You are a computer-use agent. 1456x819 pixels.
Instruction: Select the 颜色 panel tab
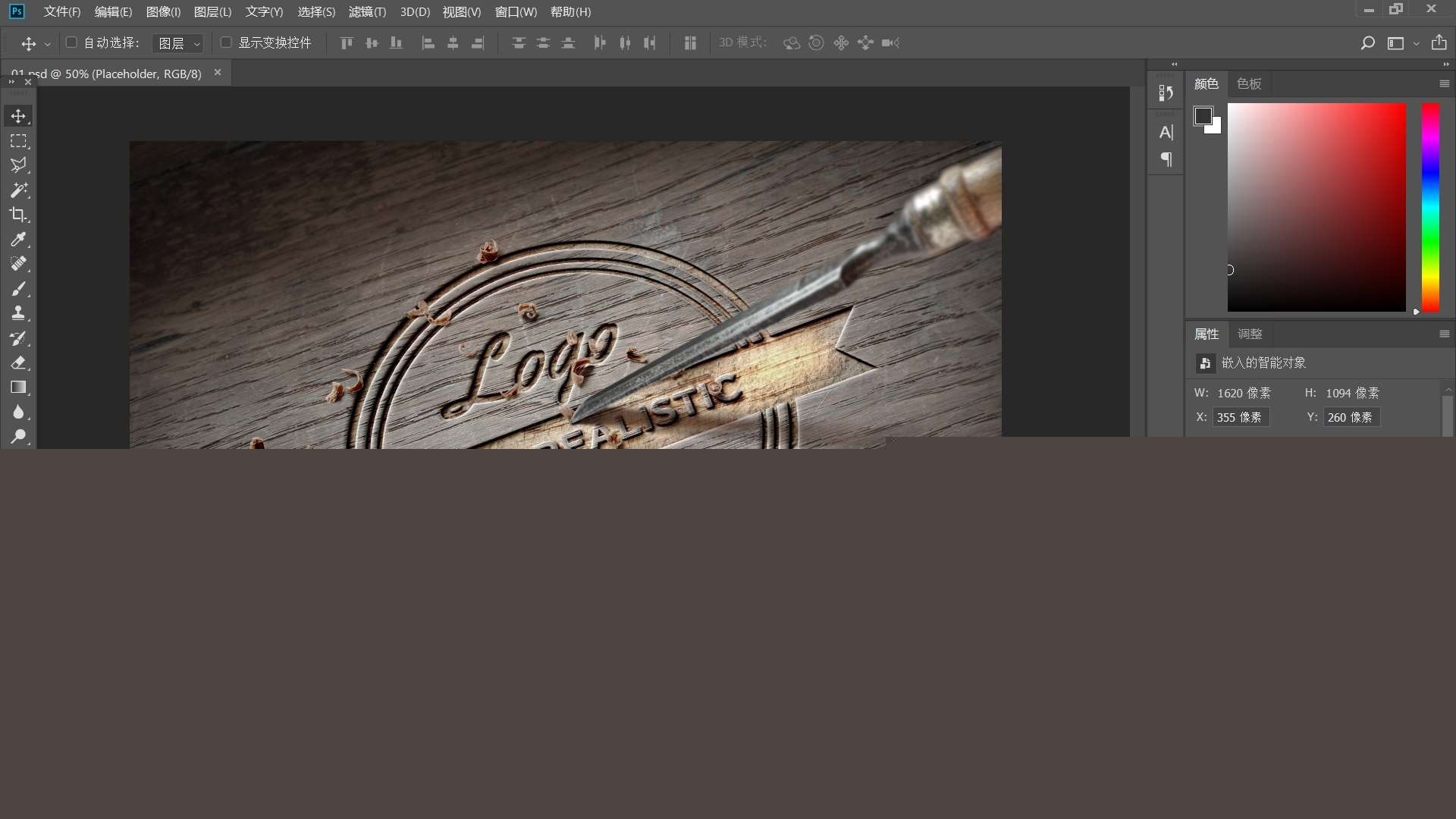pos(1207,83)
